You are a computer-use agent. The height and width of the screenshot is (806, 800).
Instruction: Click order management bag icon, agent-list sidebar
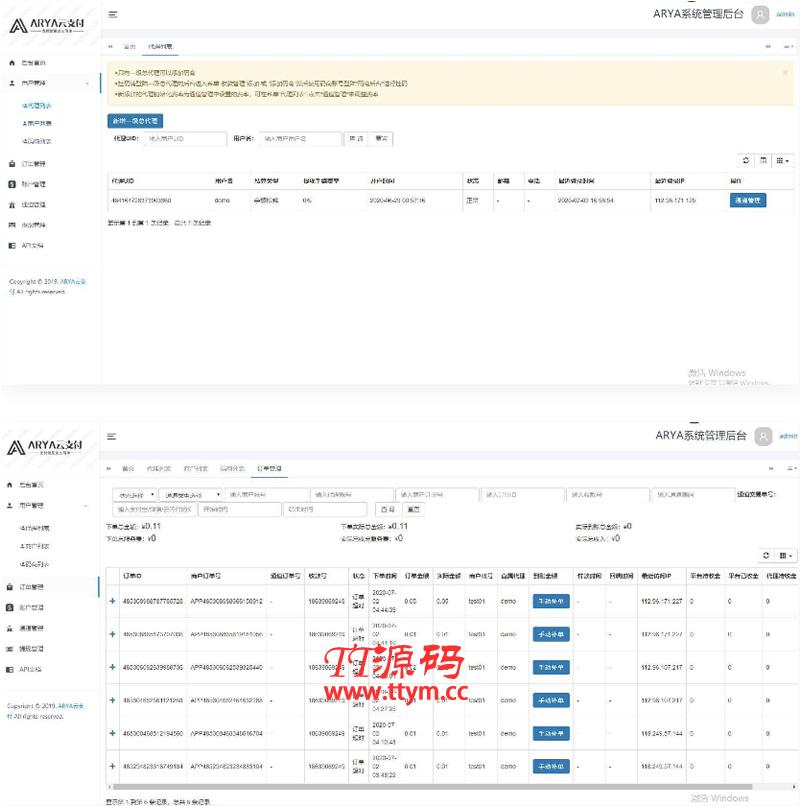12,163
